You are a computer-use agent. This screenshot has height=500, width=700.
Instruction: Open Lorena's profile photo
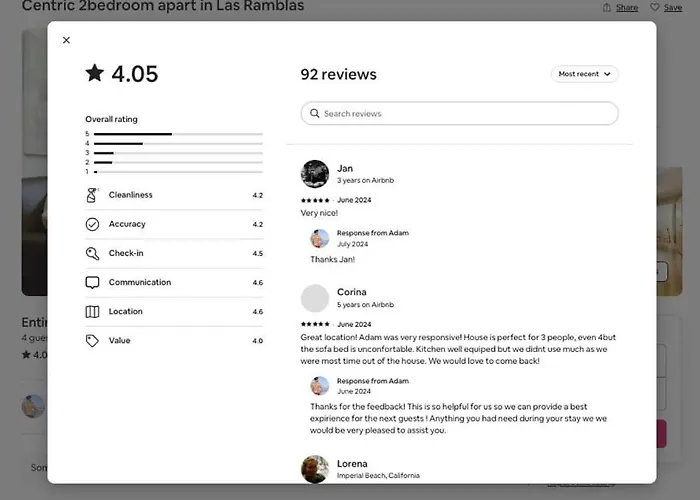coord(315,469)
